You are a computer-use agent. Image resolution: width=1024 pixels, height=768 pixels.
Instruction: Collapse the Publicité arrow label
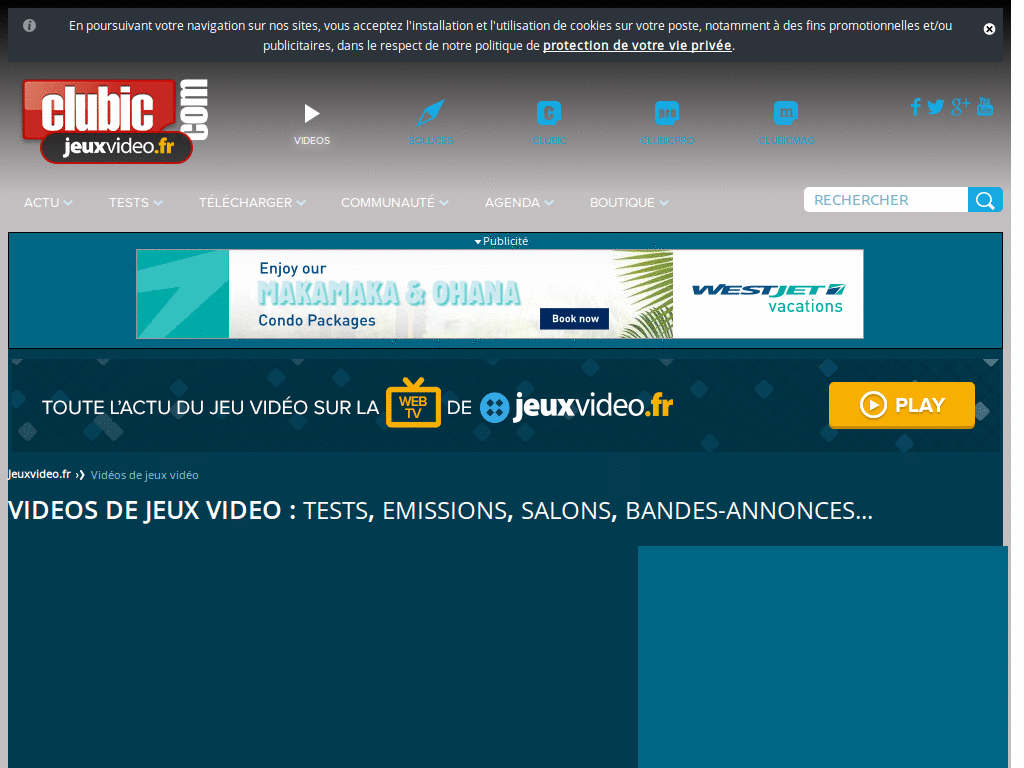pyautogui.click(x=501, y=241)
